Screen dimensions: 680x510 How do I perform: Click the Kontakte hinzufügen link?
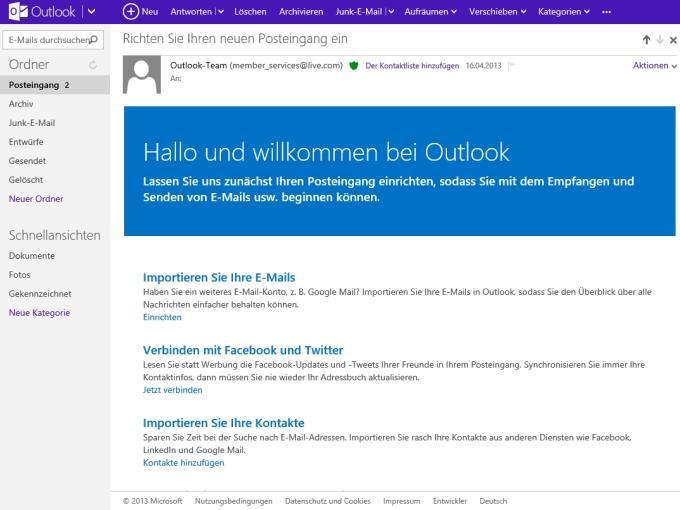[x=183, y=463]
